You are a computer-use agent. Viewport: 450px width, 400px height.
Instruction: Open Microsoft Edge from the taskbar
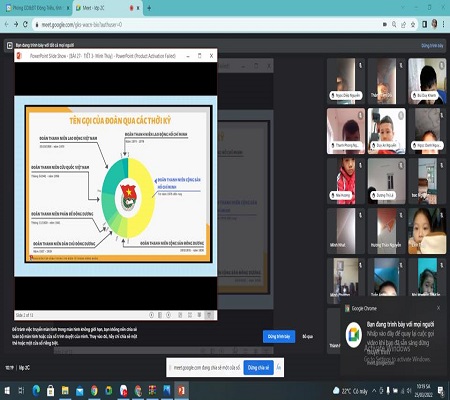(36, 391)
